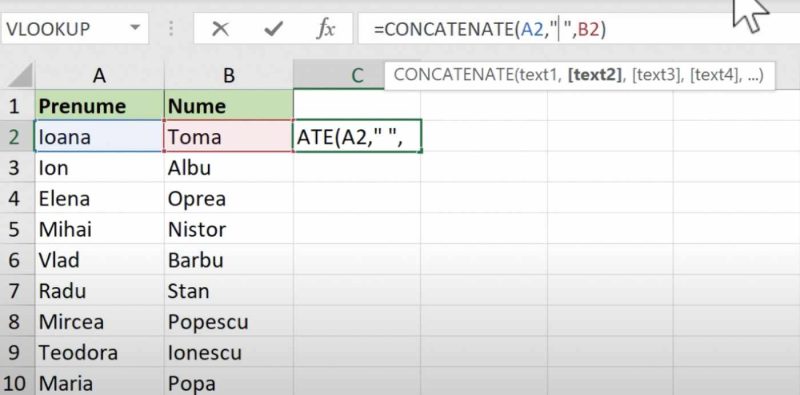Click bold [text2] argument in tooltip
Viewport: 800px width, 395px height.
click(x=595, y=76)
